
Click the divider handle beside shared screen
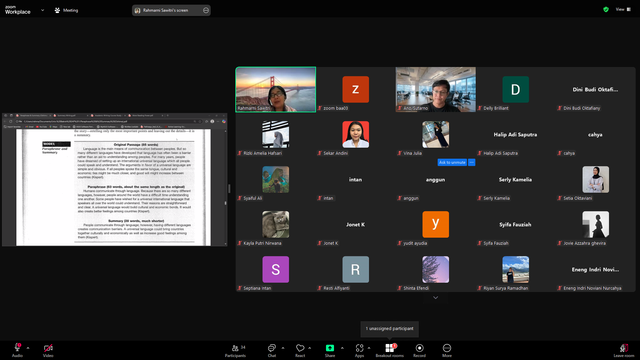tap(229, 188)
